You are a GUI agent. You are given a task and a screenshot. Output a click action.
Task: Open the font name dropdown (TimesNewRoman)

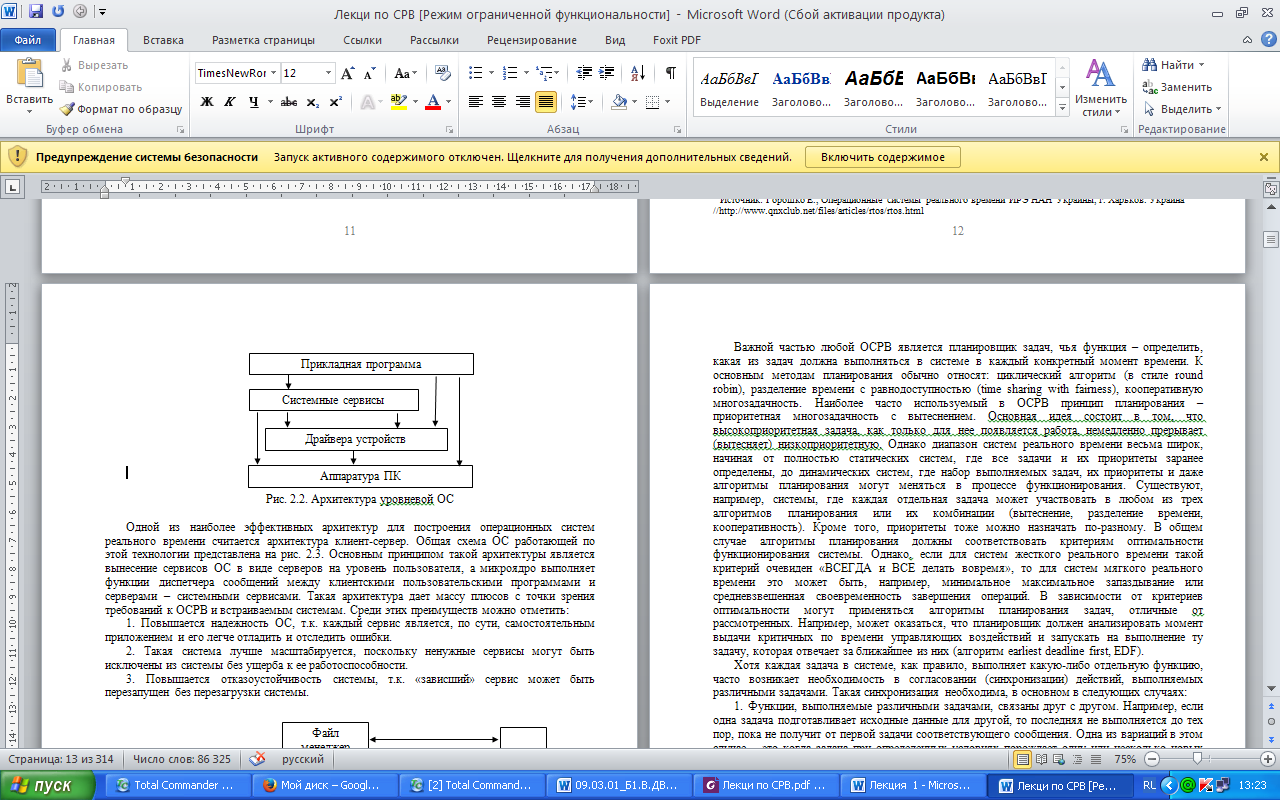tap(273, 73)
